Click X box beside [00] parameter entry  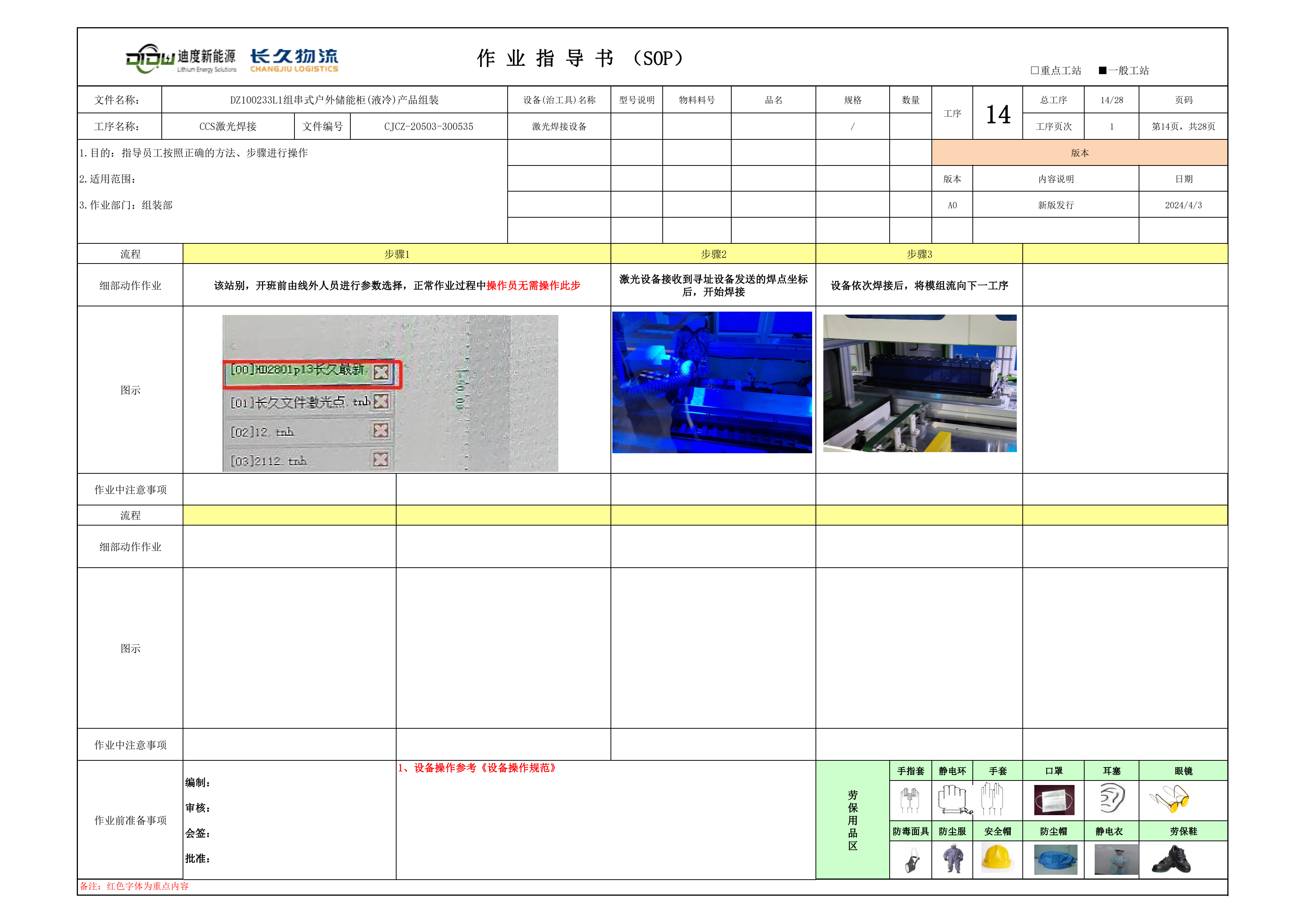[381, 372]
